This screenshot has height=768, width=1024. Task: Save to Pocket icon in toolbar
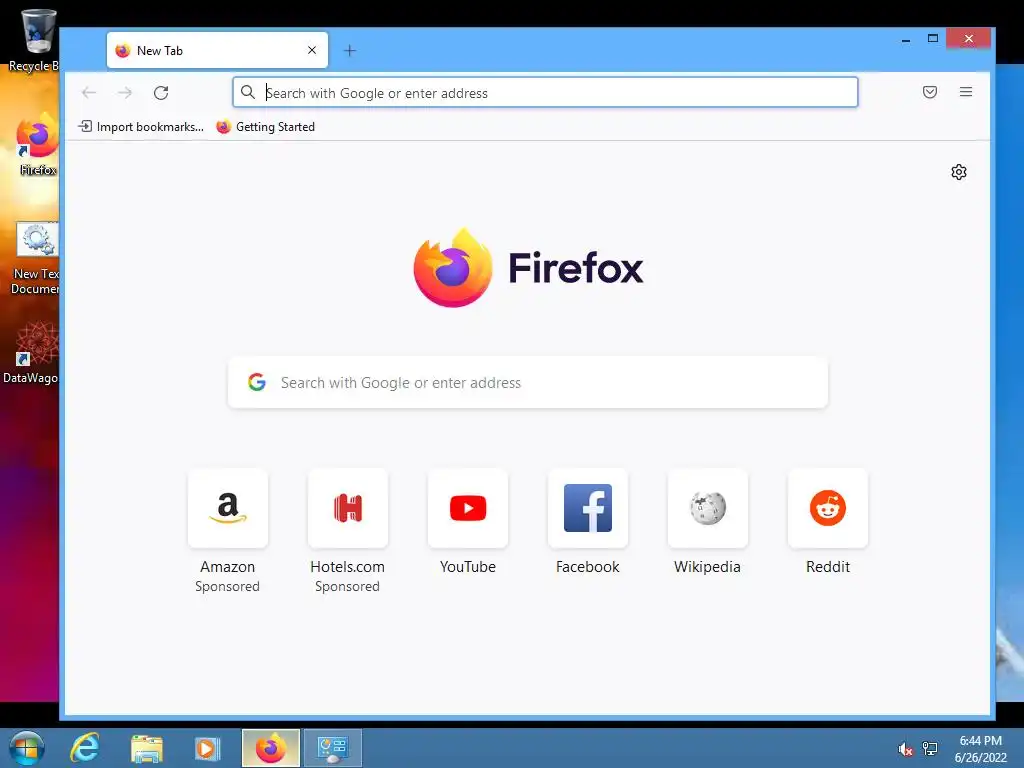click(930, 92)
